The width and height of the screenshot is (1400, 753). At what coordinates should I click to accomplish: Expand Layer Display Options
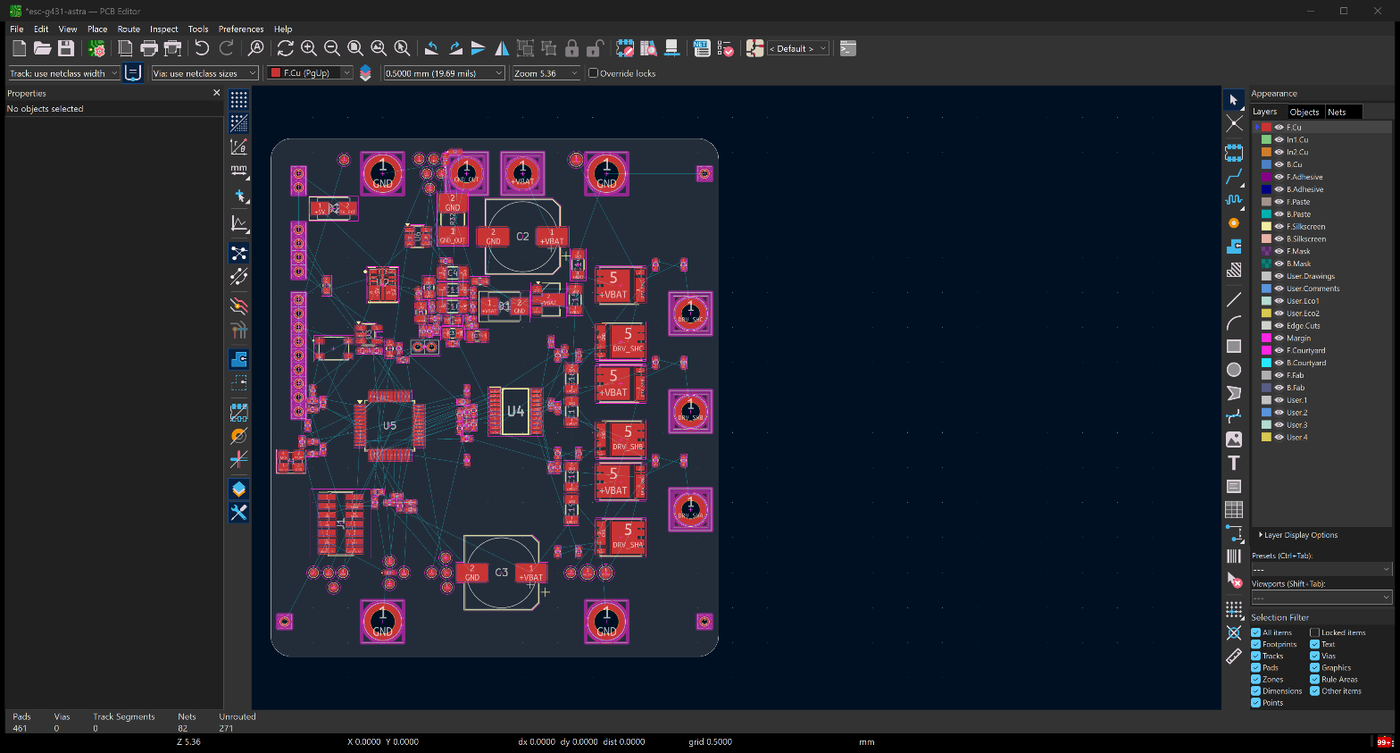coord(1297,535)
